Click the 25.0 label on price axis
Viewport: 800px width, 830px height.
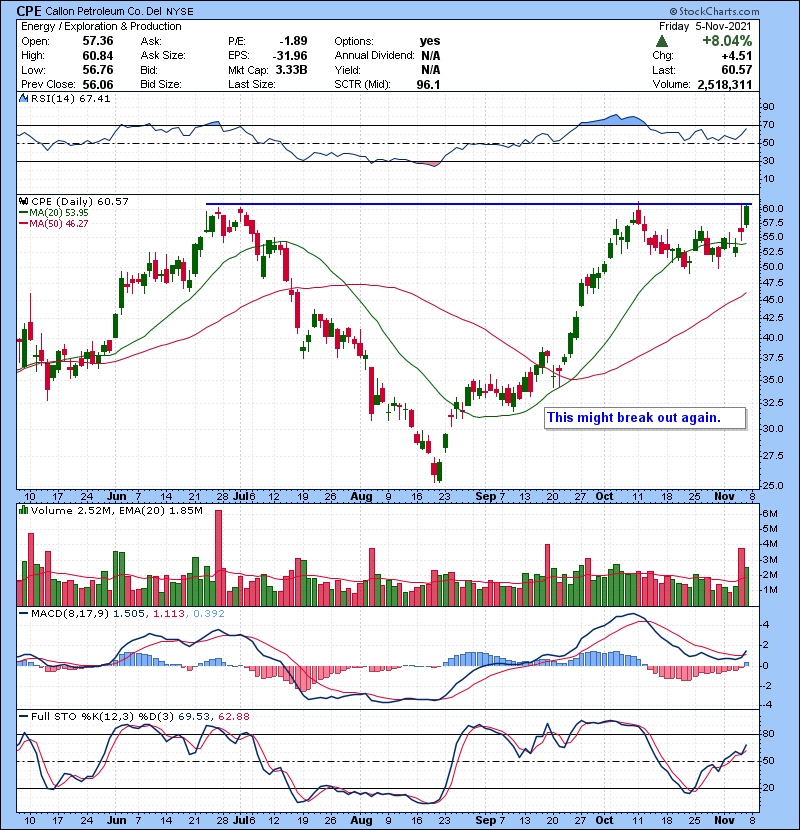coord(773,485)
